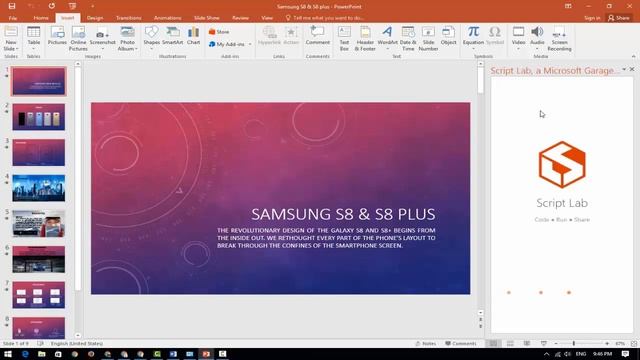640x360 pixels.
Task: Start Slide Show from status bar
Action: tap(544, 344)
